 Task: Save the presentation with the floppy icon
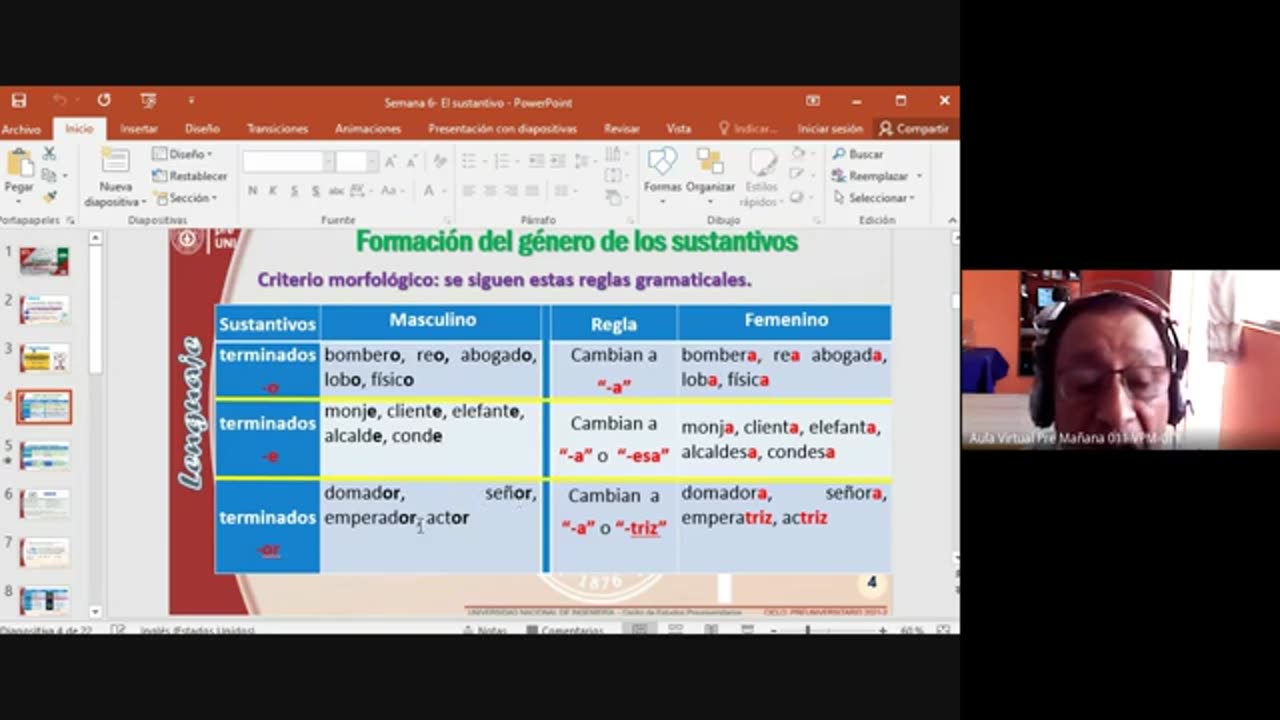[19, 101]
